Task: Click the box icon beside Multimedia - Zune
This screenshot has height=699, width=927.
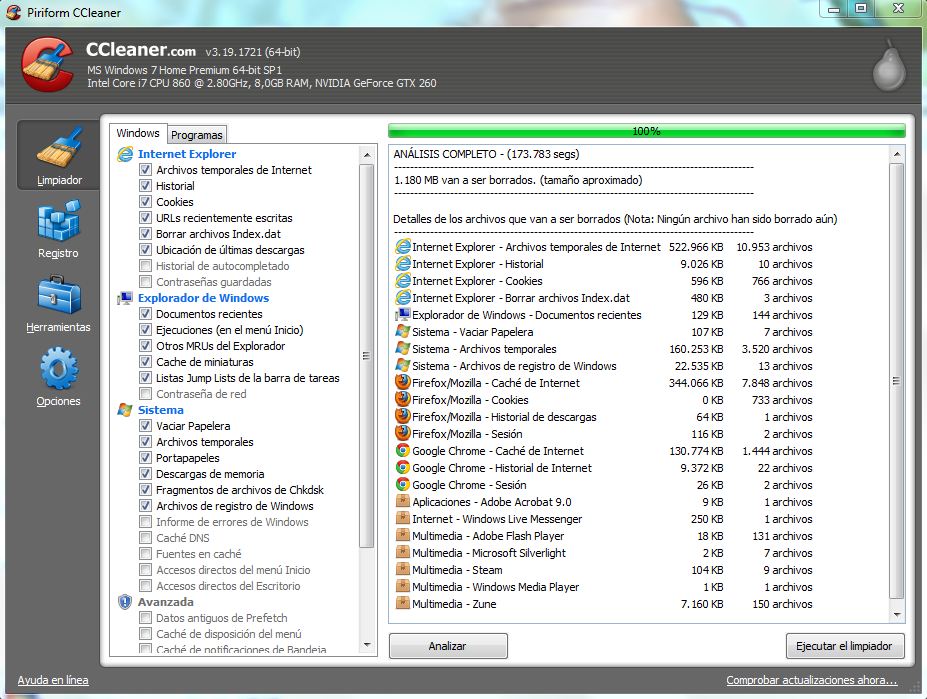Action: pos(403,604)
